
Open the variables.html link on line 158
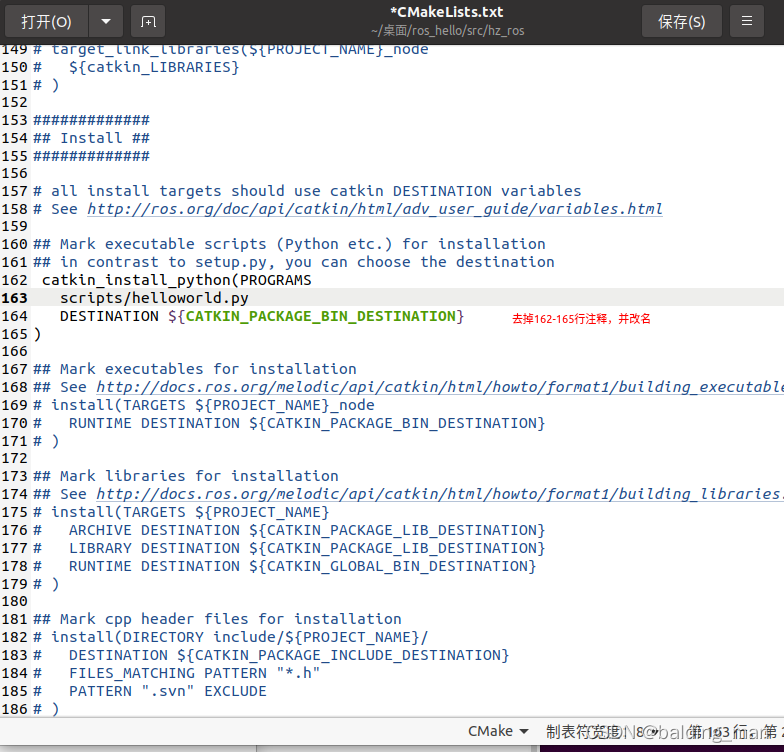[x=374, y=208]
